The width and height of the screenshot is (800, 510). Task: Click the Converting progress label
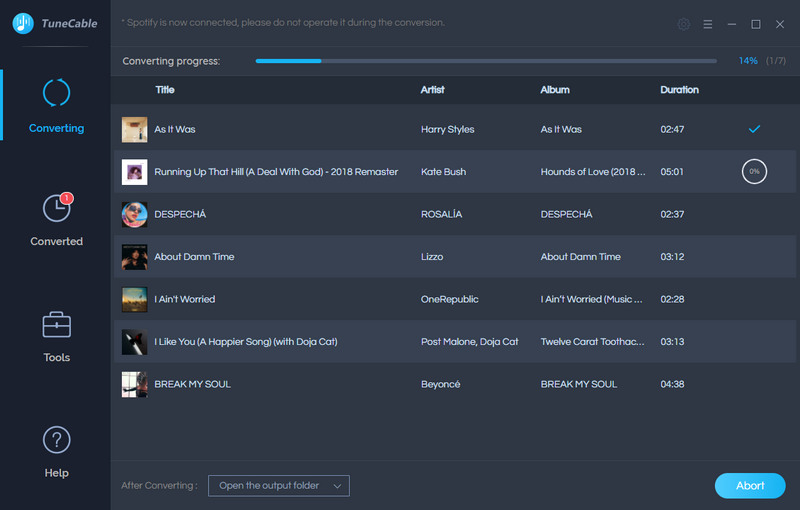pyautogui.click(x=171, y=61)
